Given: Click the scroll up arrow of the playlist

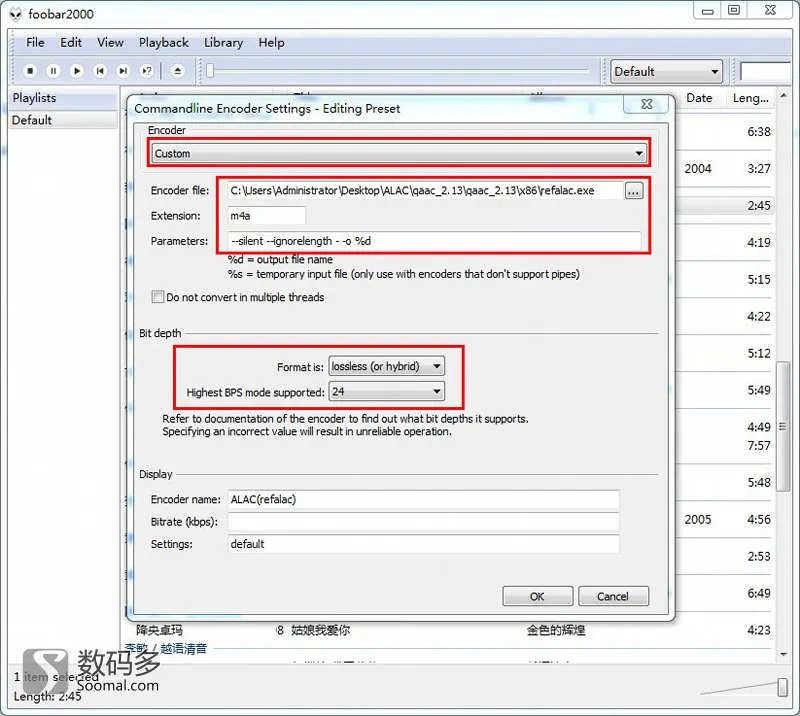Looking at the screenshot, I should click(783, 95).
